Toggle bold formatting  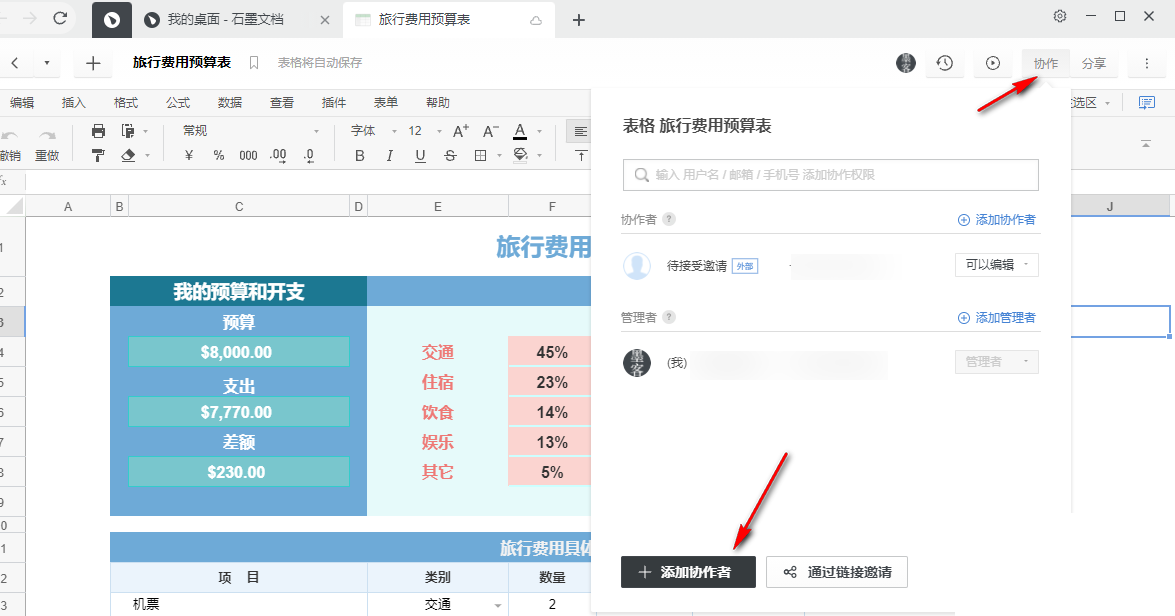360,155
